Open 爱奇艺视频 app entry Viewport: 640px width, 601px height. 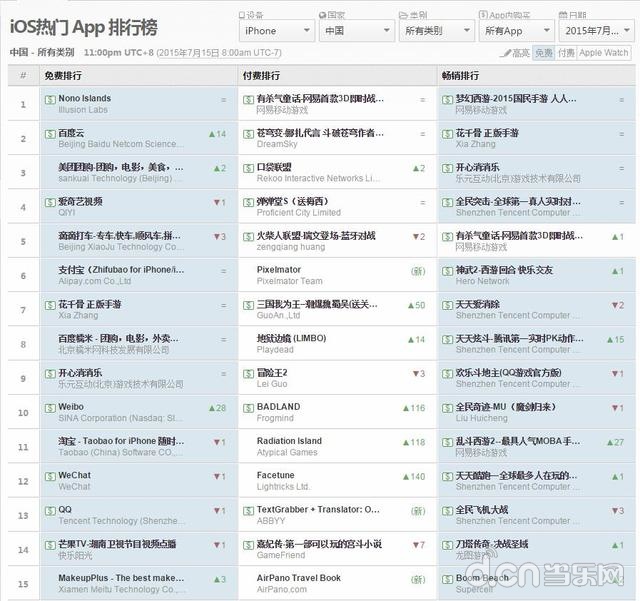coord(80,201)
